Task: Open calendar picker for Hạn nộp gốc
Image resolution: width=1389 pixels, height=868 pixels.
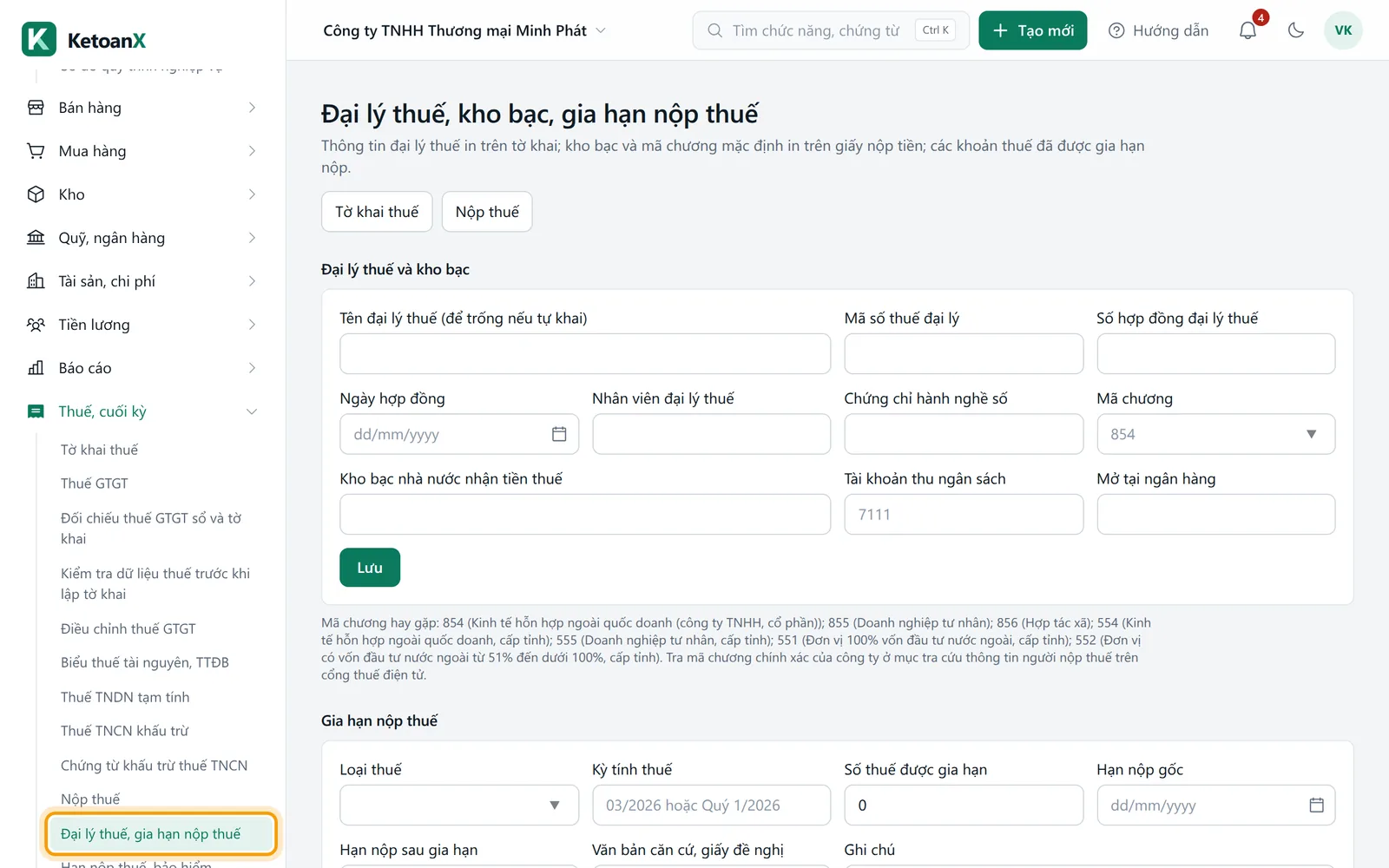Action: click(x=1316, y=806)
